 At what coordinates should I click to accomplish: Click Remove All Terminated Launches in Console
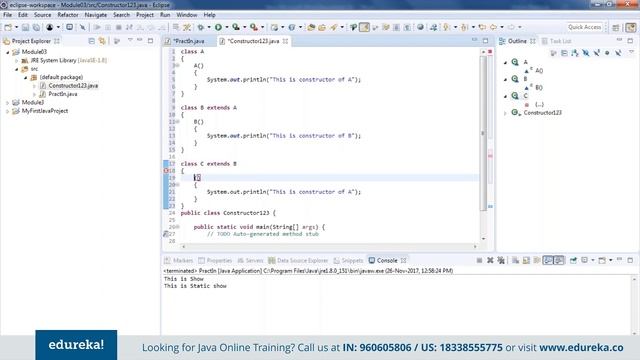(x=501, y=260)
